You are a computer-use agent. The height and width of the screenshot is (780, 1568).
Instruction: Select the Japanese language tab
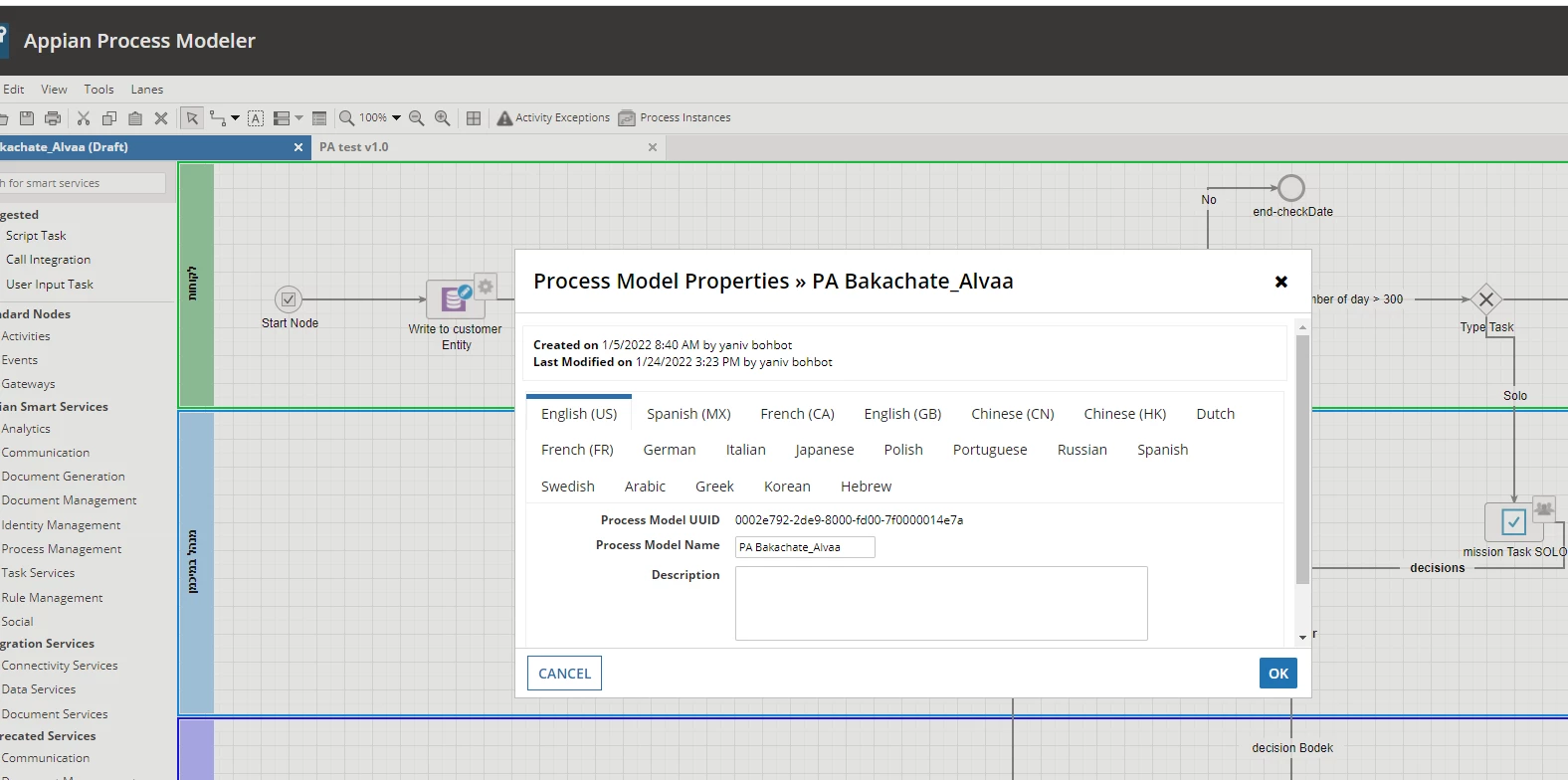coord(825,450)
